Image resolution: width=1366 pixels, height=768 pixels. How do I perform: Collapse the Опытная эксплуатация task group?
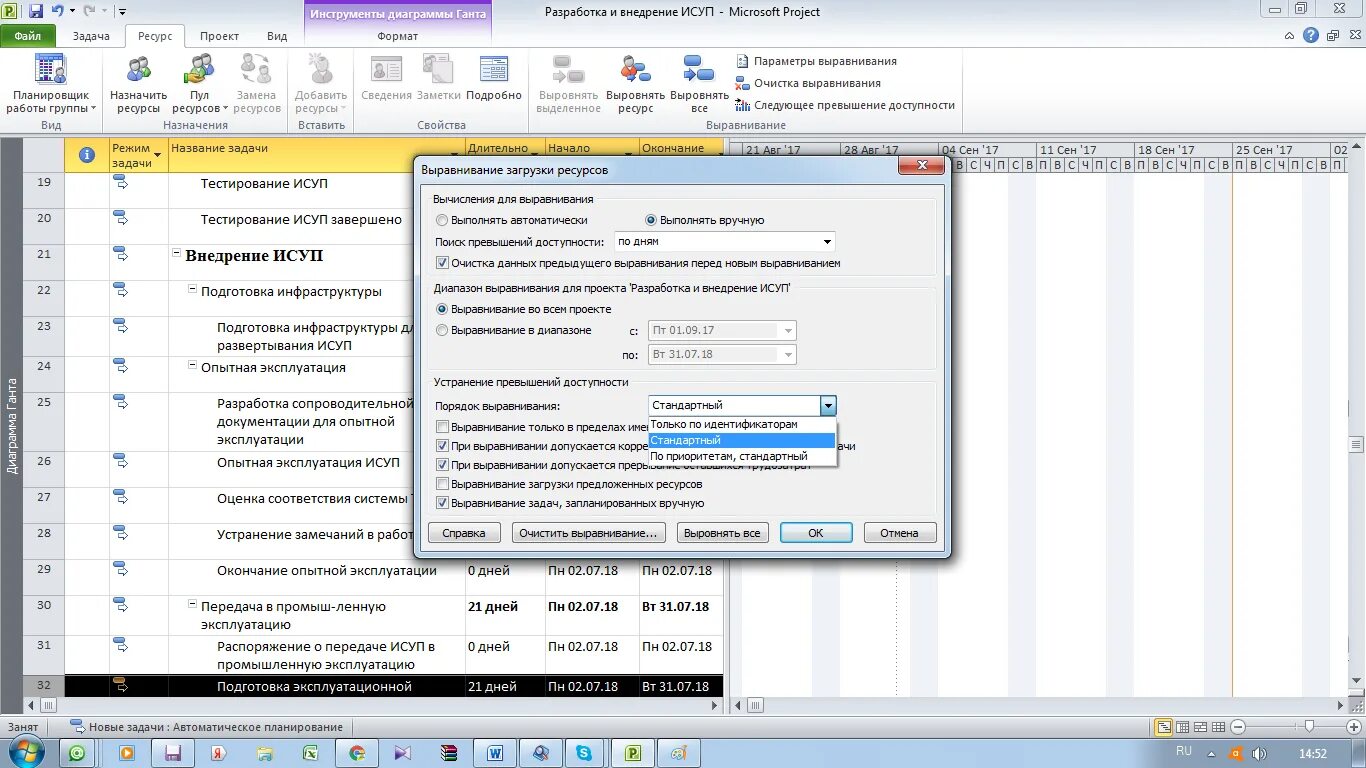click(x=193, y=366)
